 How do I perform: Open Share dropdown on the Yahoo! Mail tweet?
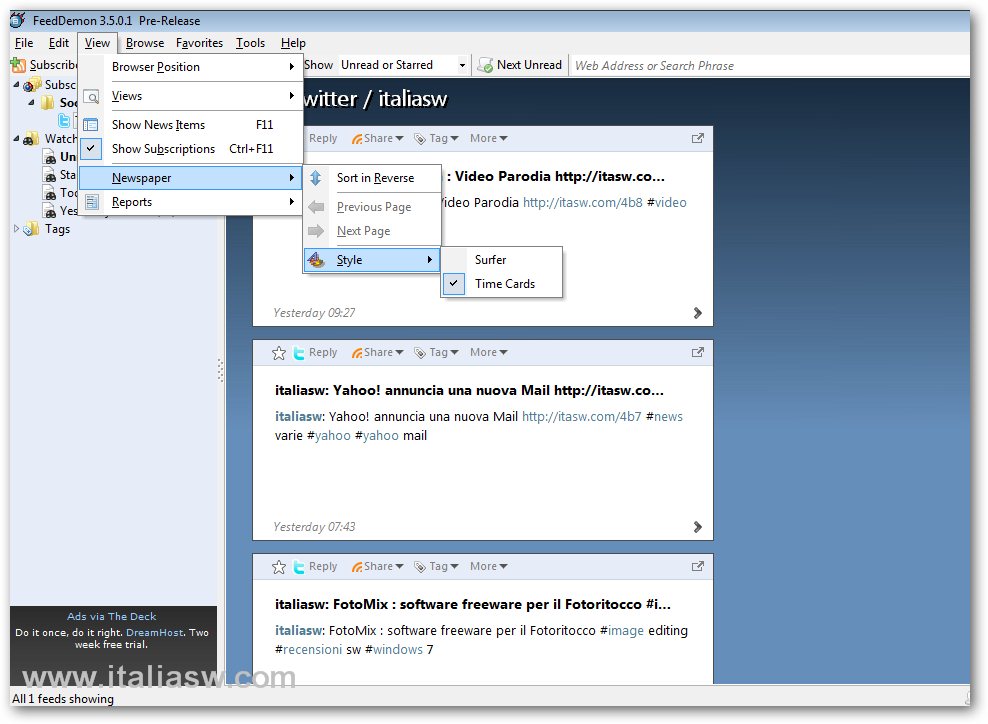click(x=377, y=352)
